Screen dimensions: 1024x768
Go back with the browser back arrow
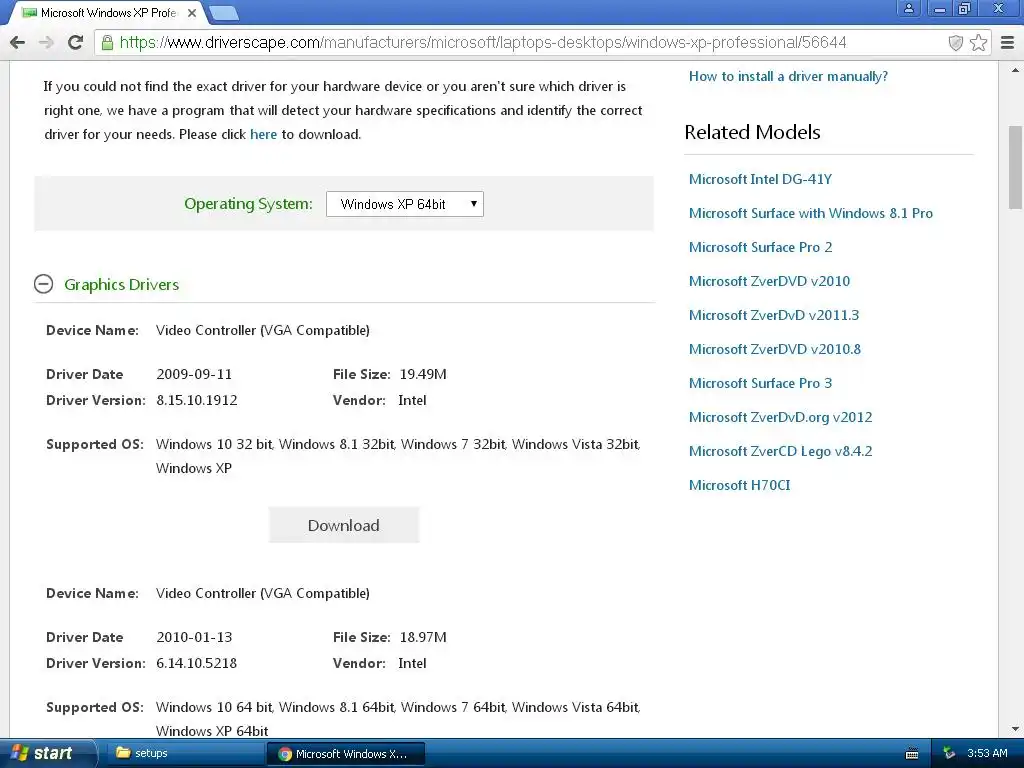[18, 43]
